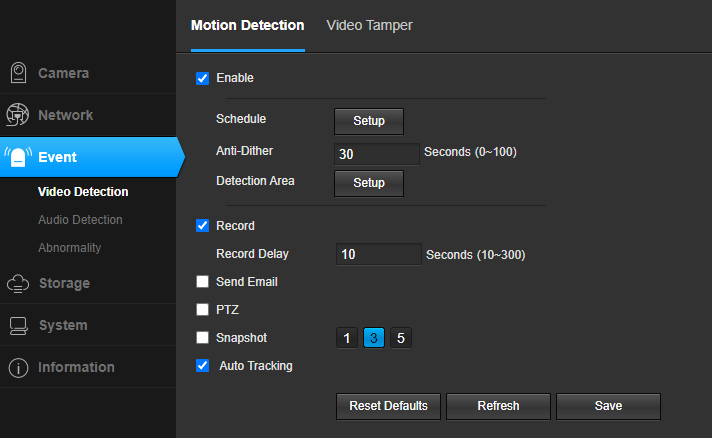
Task: Select snapshot count 1
Action: [x=347, y=338]
